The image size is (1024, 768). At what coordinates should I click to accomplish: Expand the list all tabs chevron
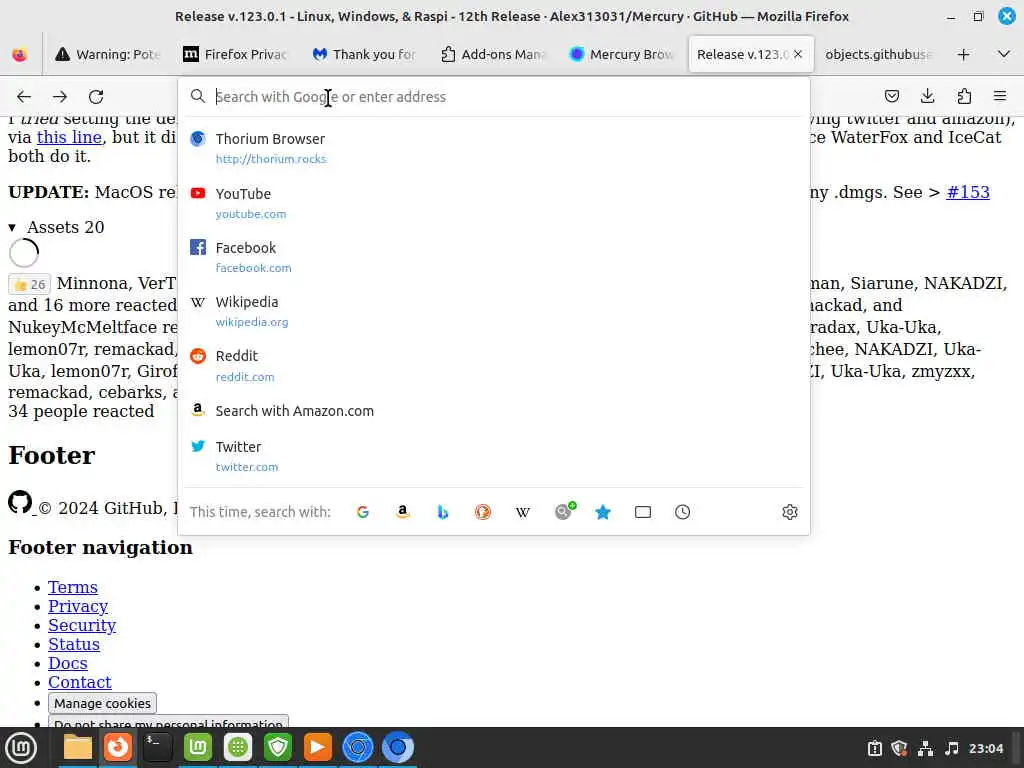point(1004,55)
